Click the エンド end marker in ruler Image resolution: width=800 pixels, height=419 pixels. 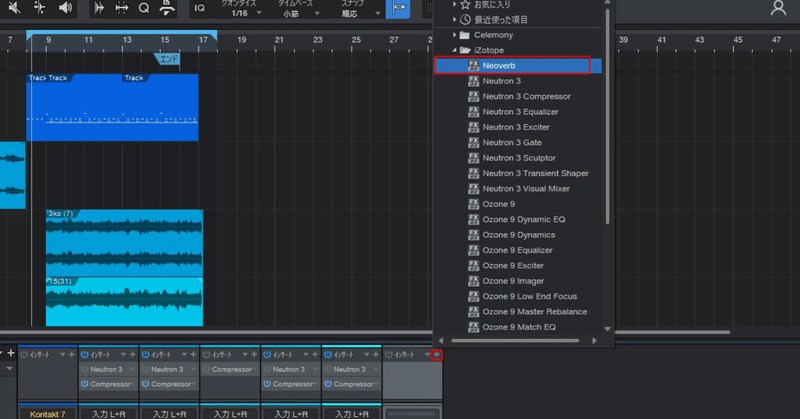coord(168,59)
